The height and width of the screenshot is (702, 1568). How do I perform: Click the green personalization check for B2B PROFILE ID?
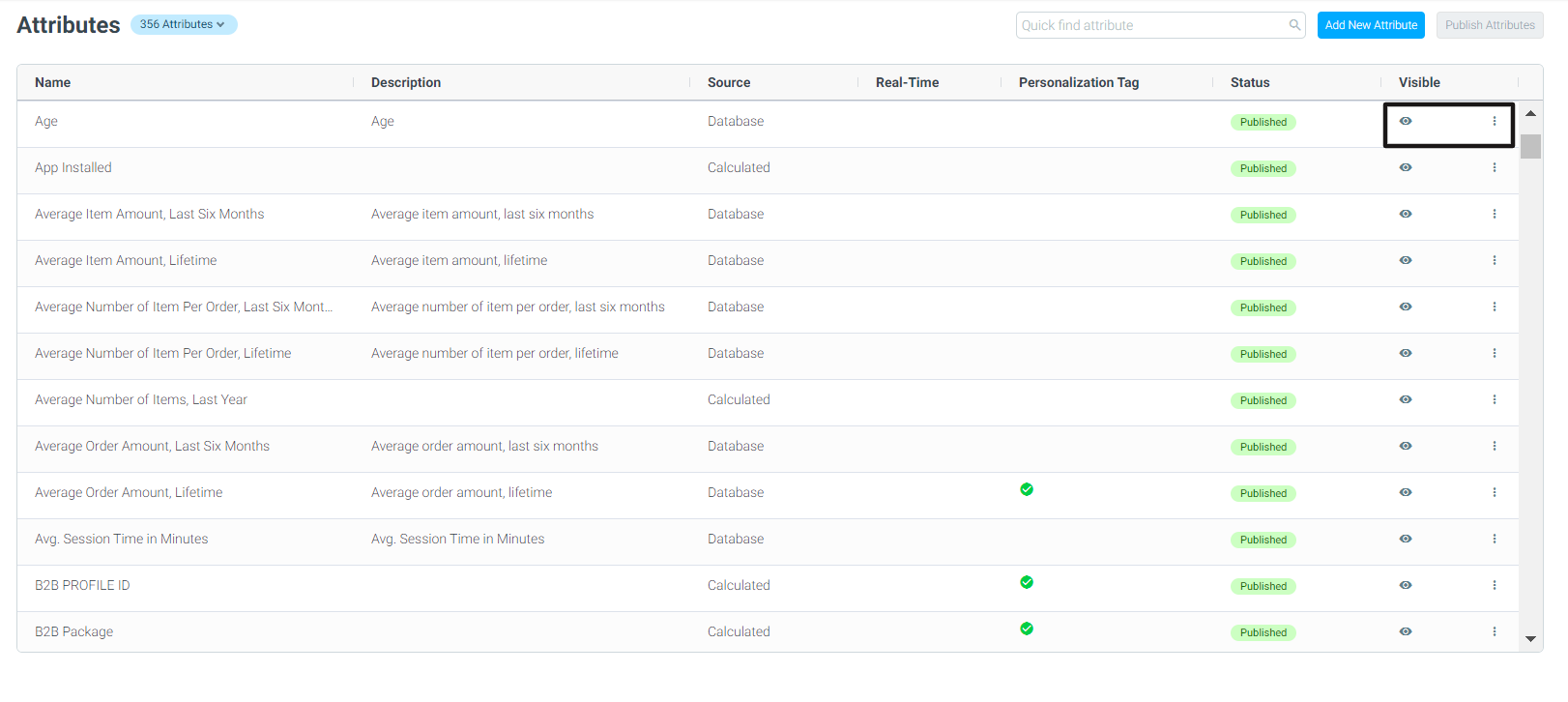[1027, 582]
